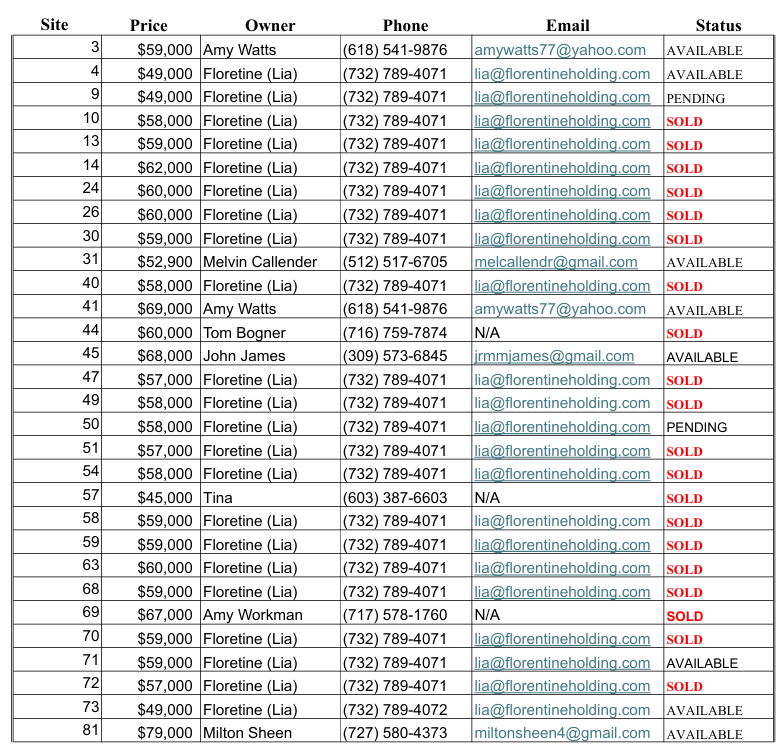Select Tina's phone number (603) 387-6603
This screenshot has width=784, height=752.
(x=395, y=498)
